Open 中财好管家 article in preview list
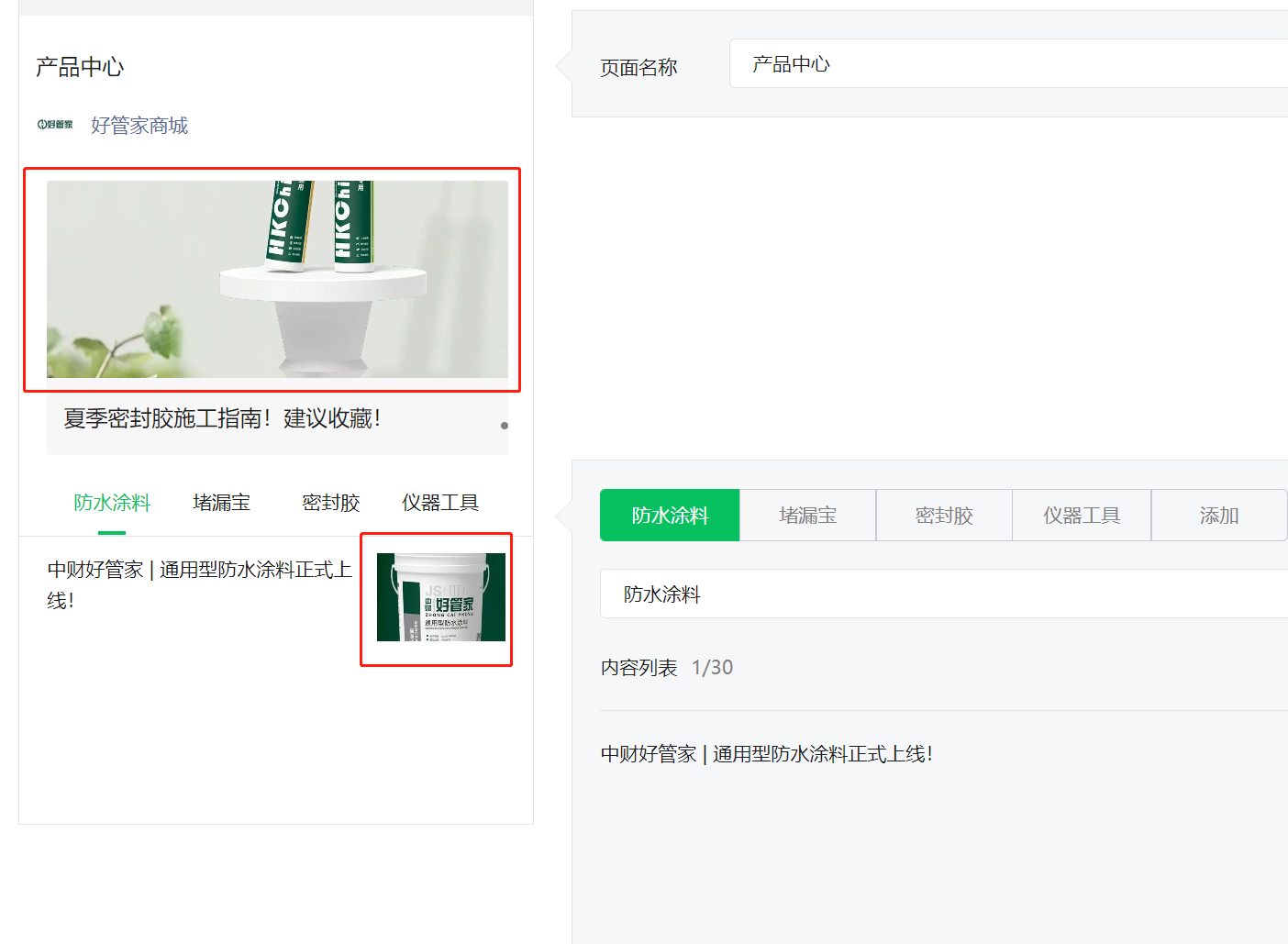Viewport: 1288px width, 944px height. 200,584
